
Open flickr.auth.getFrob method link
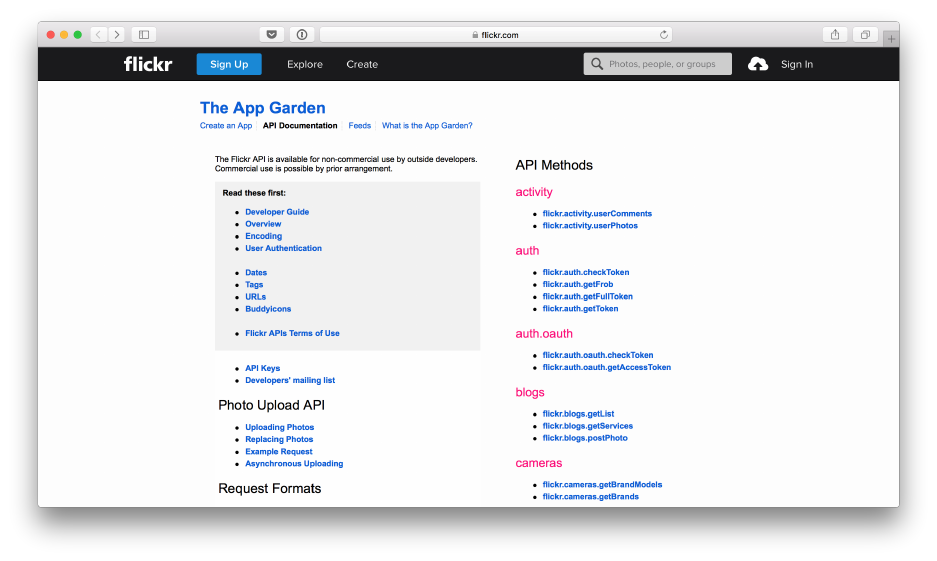(x=578, y=285)
